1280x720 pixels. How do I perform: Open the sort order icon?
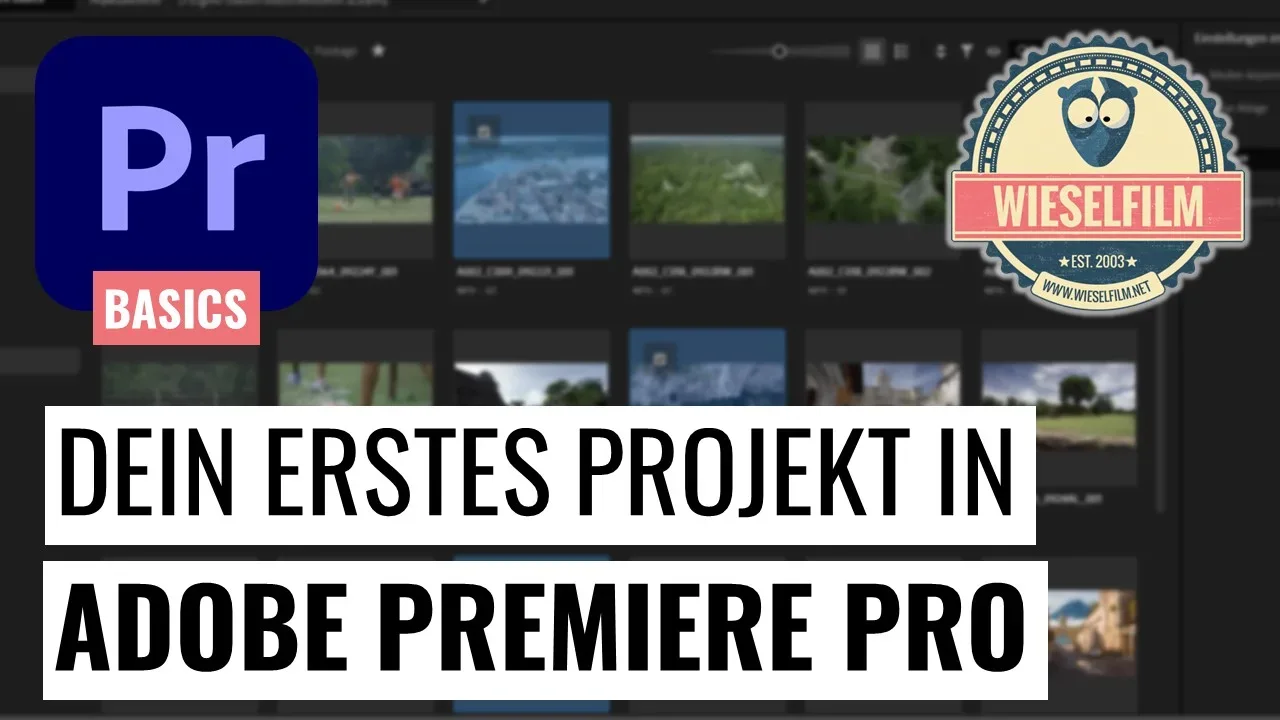pyautogui.click(x=940, y=51)
